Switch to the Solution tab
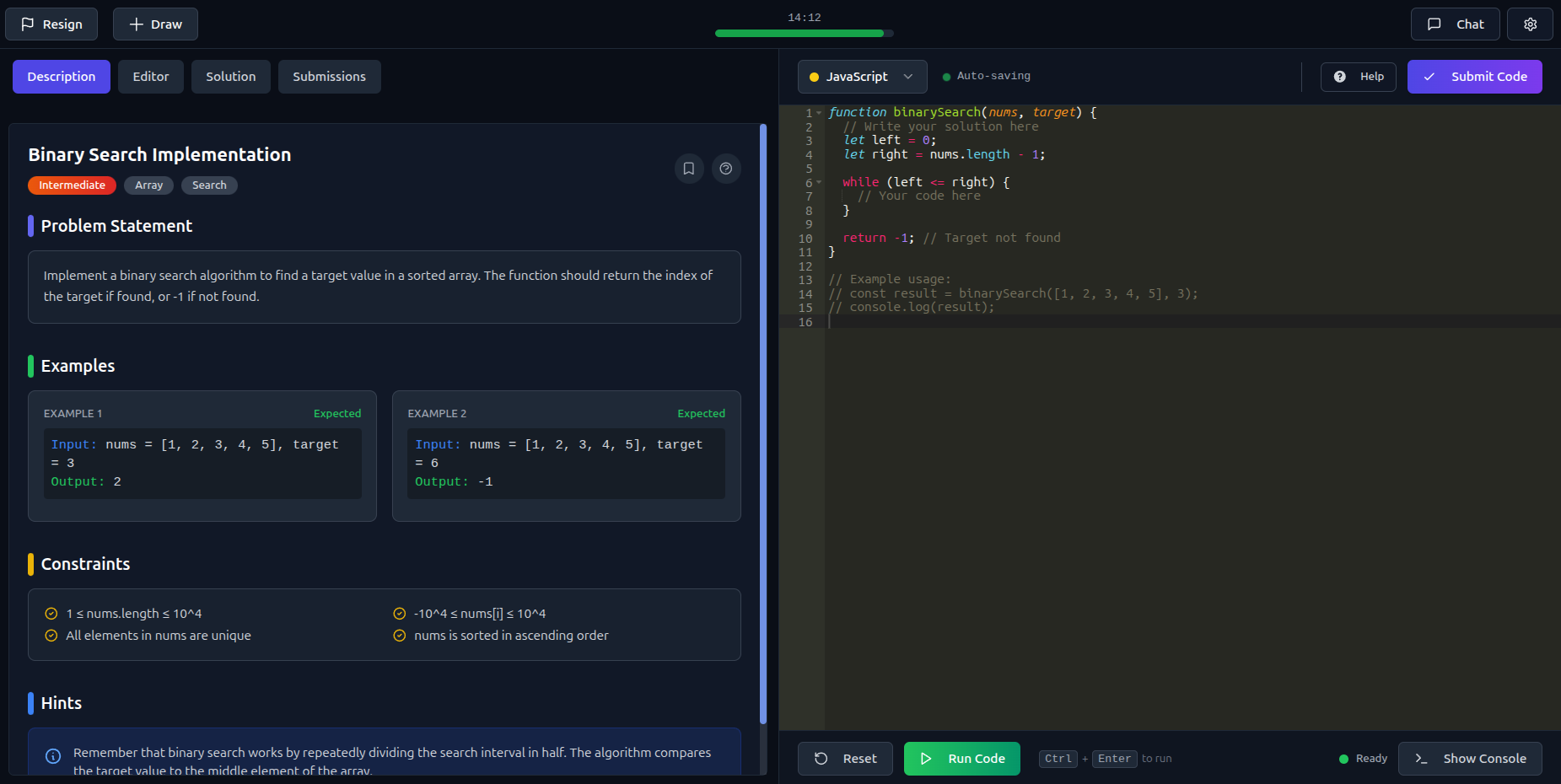This screenshot has height=784, width=1561. (230, 77)
